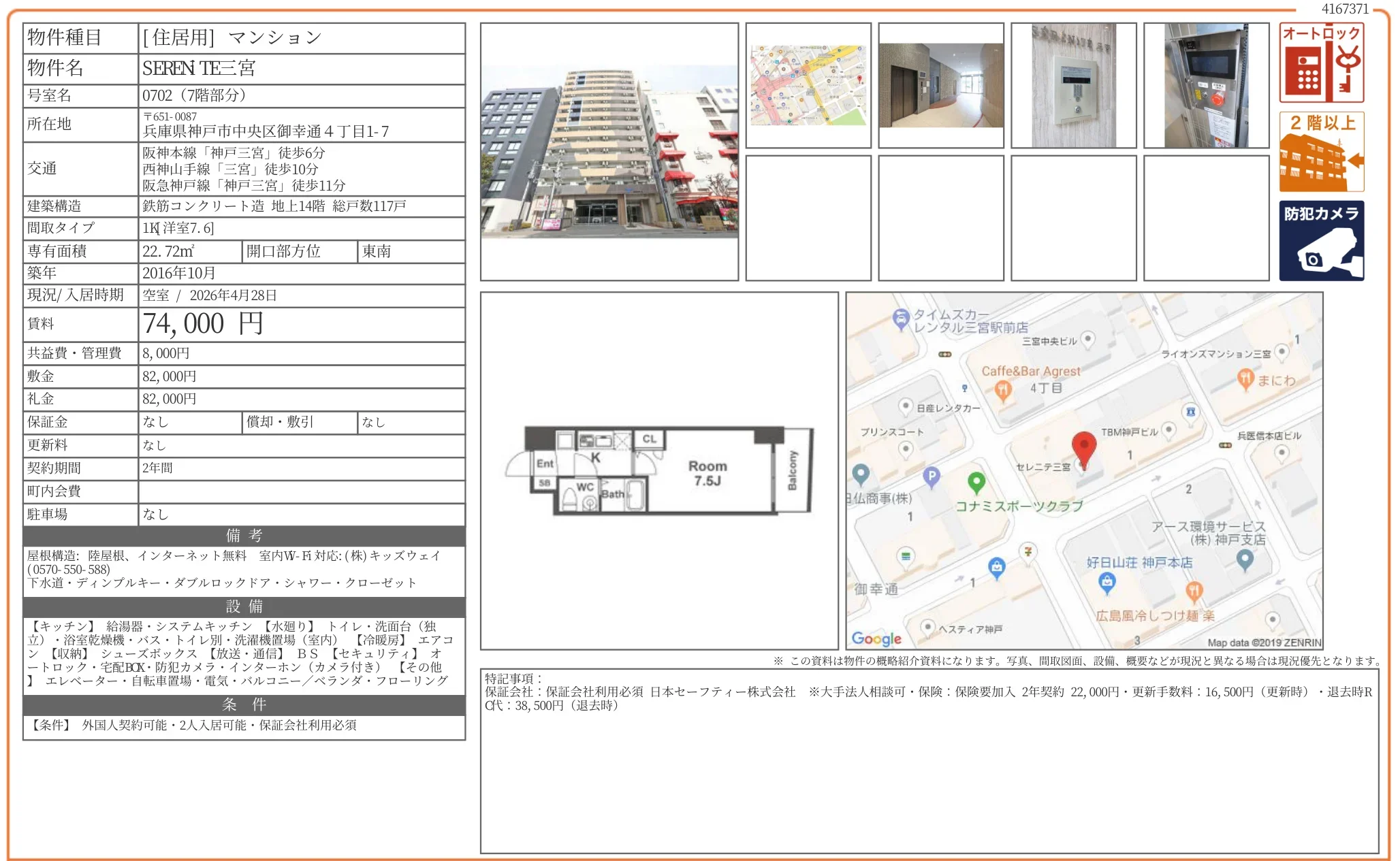Click the green Konami Sports Club map marker
The height and width of the screenshot is (861, 1400).
click(x=976, y=482)
